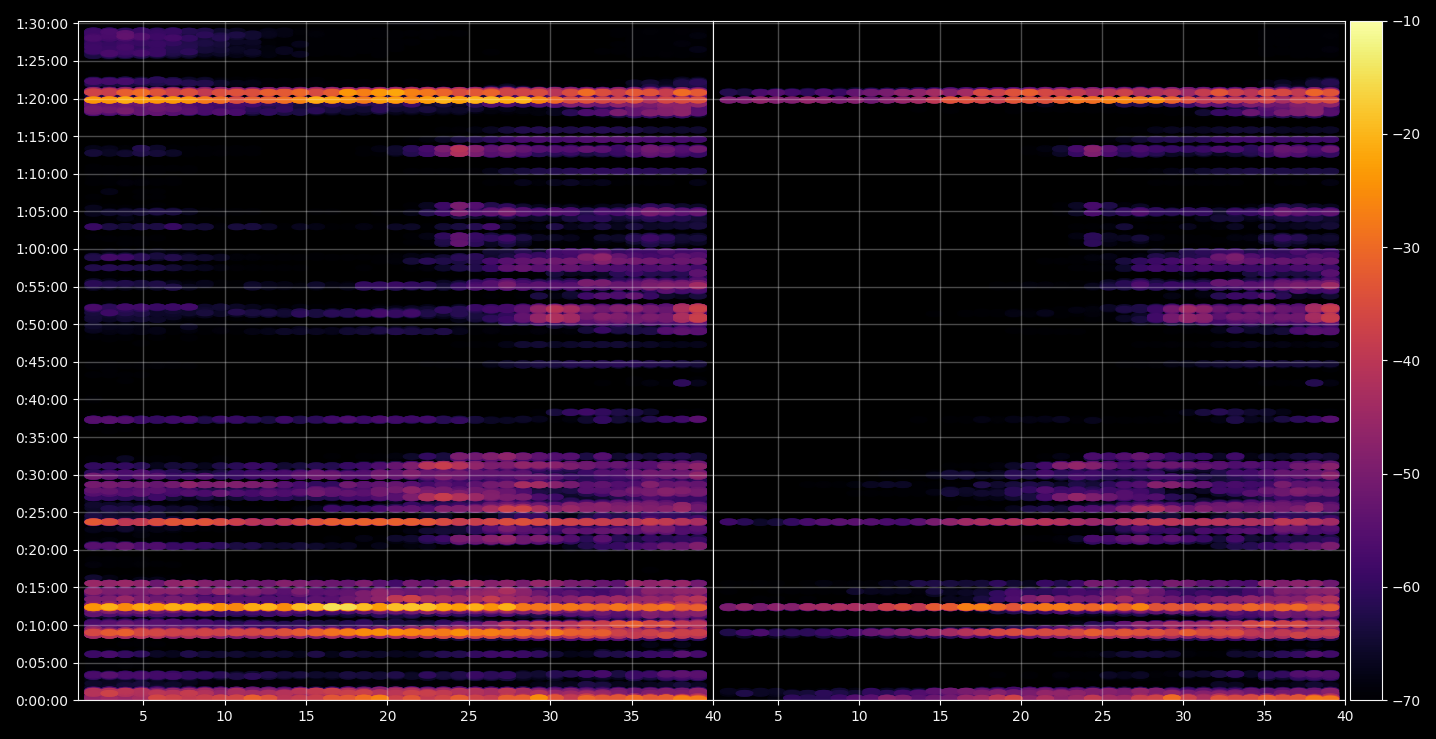Viewport: 1436px width, 739px height.
Task: Click the −70 colorbar tick label
Action: coord(1405,701)
